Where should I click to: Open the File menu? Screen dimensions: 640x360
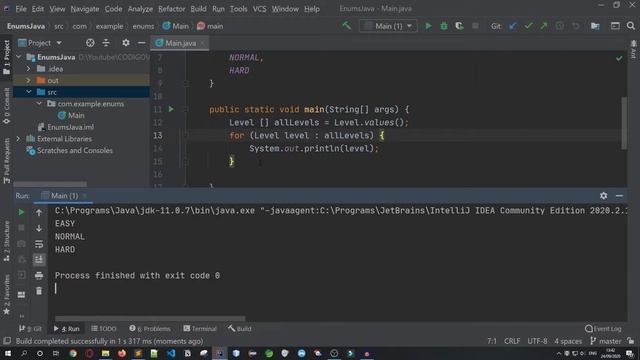point(21,9)
